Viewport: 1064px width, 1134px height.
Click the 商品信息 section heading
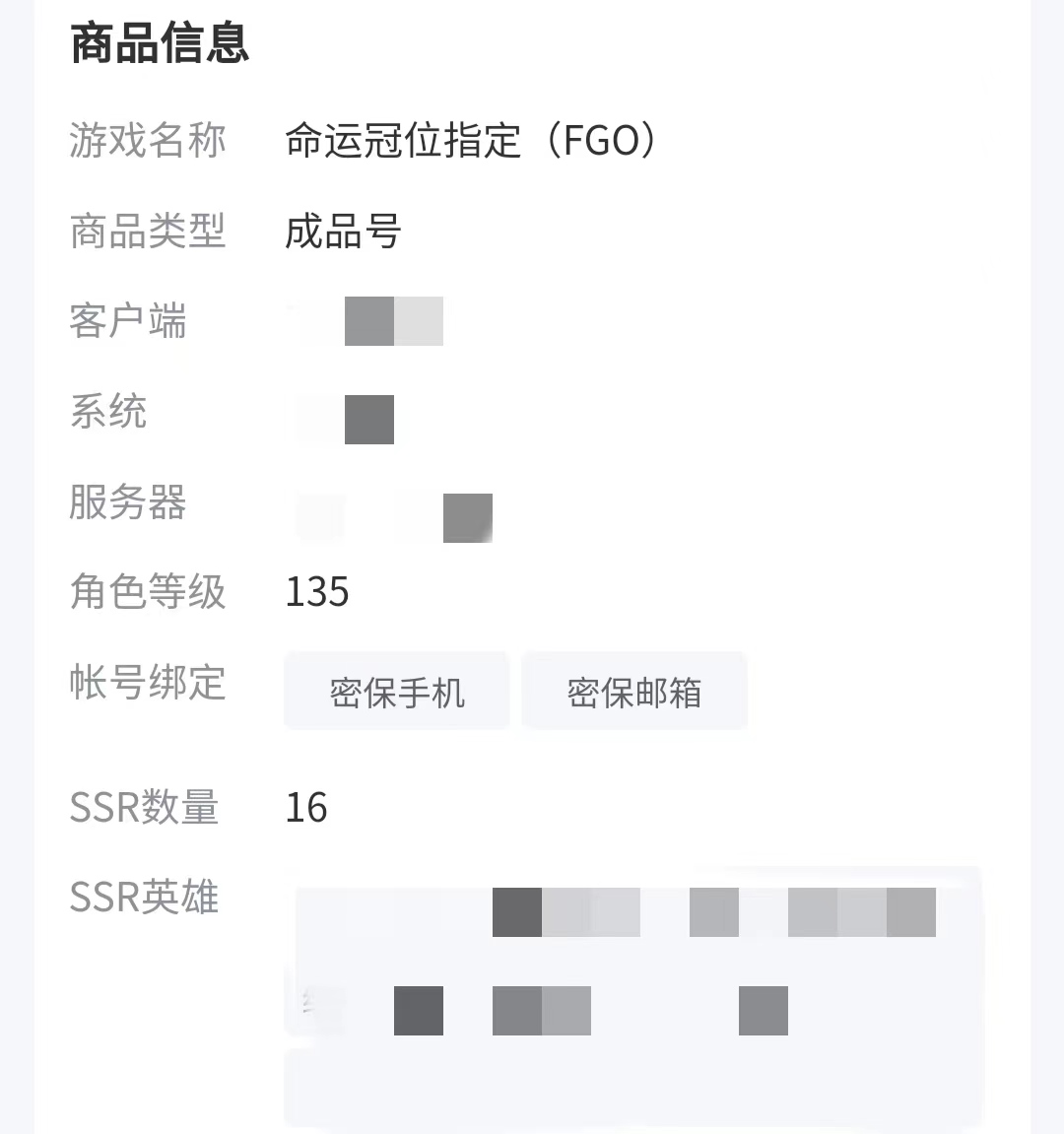160,44
